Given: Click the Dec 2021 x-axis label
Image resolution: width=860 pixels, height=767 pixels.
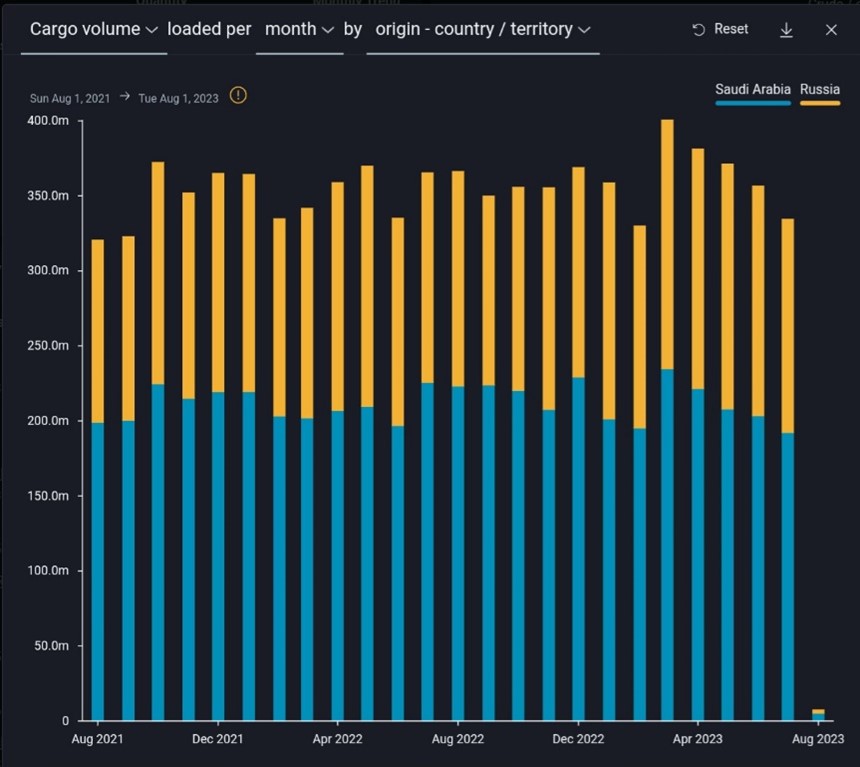Looking at the screenshot, I should click(x=217, y=739).
